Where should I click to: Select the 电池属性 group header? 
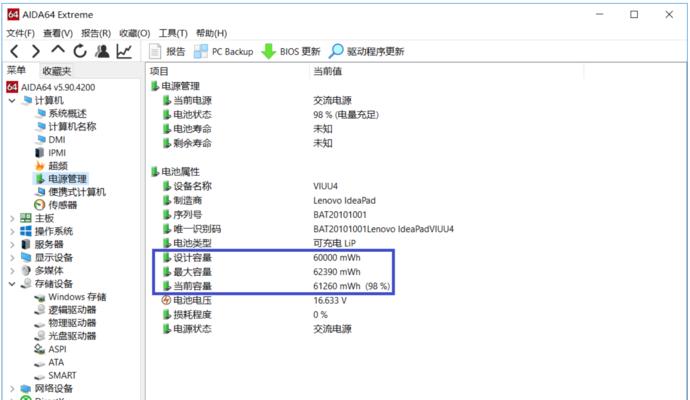coord(175,172)
